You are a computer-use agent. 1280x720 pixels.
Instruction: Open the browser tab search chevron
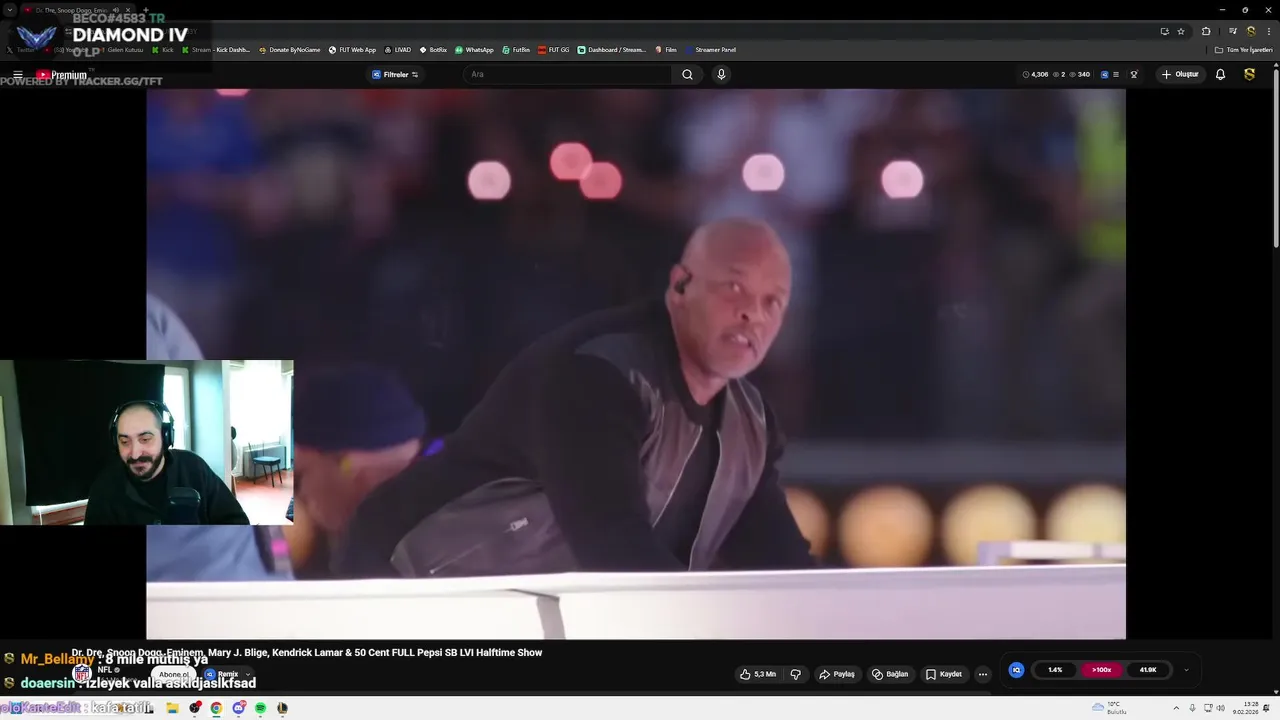pyautogui.click(x=9, y=10)
